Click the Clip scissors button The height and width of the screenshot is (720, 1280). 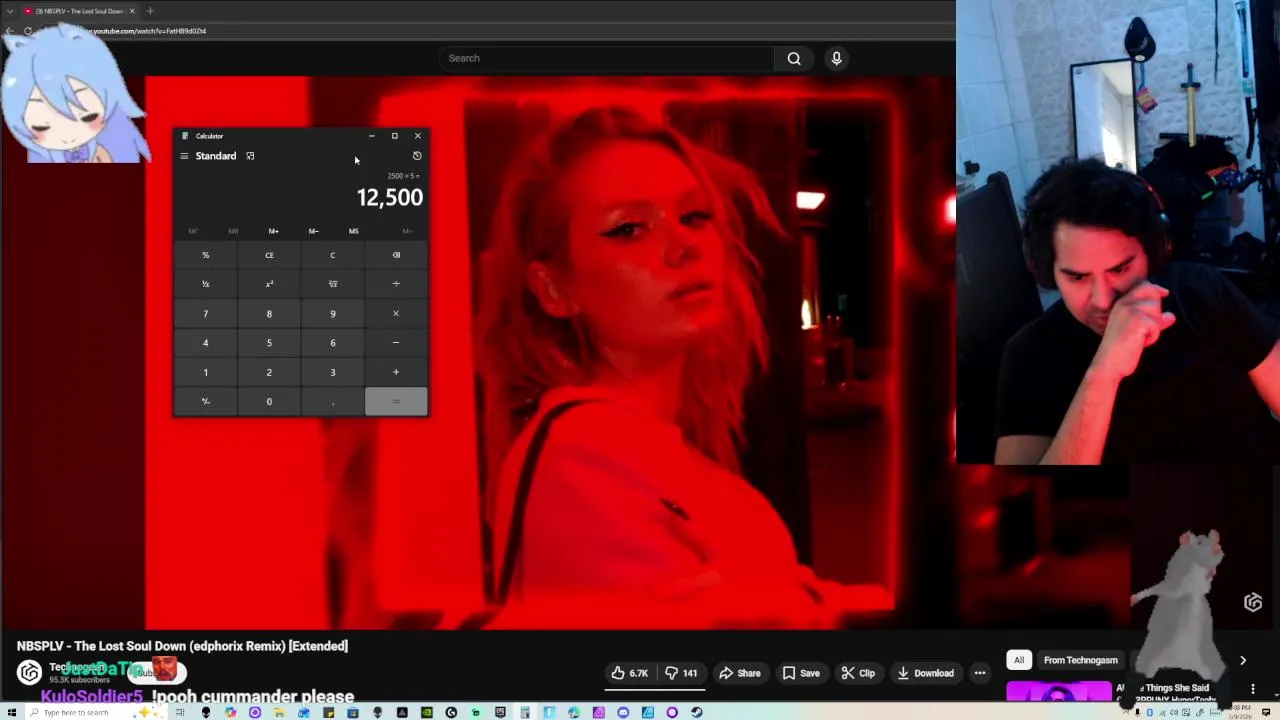click(858, 673)
